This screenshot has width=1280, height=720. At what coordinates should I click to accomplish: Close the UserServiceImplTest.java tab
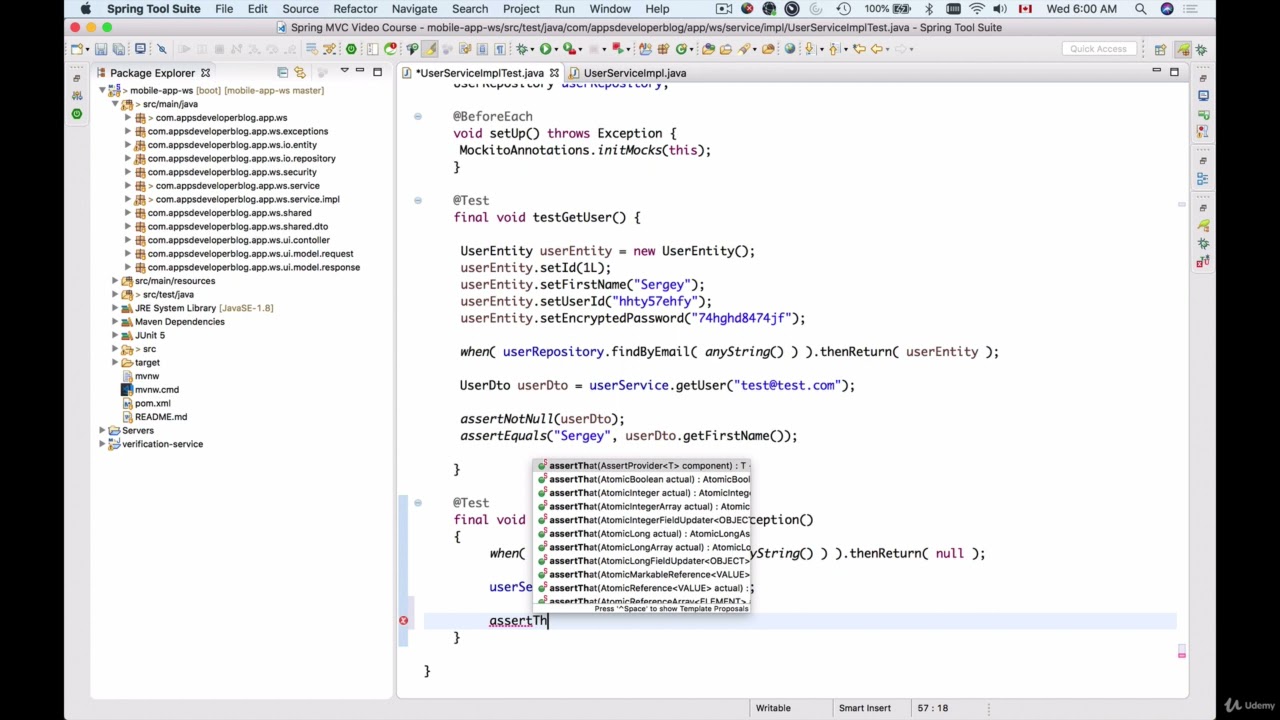coord(554,72)
